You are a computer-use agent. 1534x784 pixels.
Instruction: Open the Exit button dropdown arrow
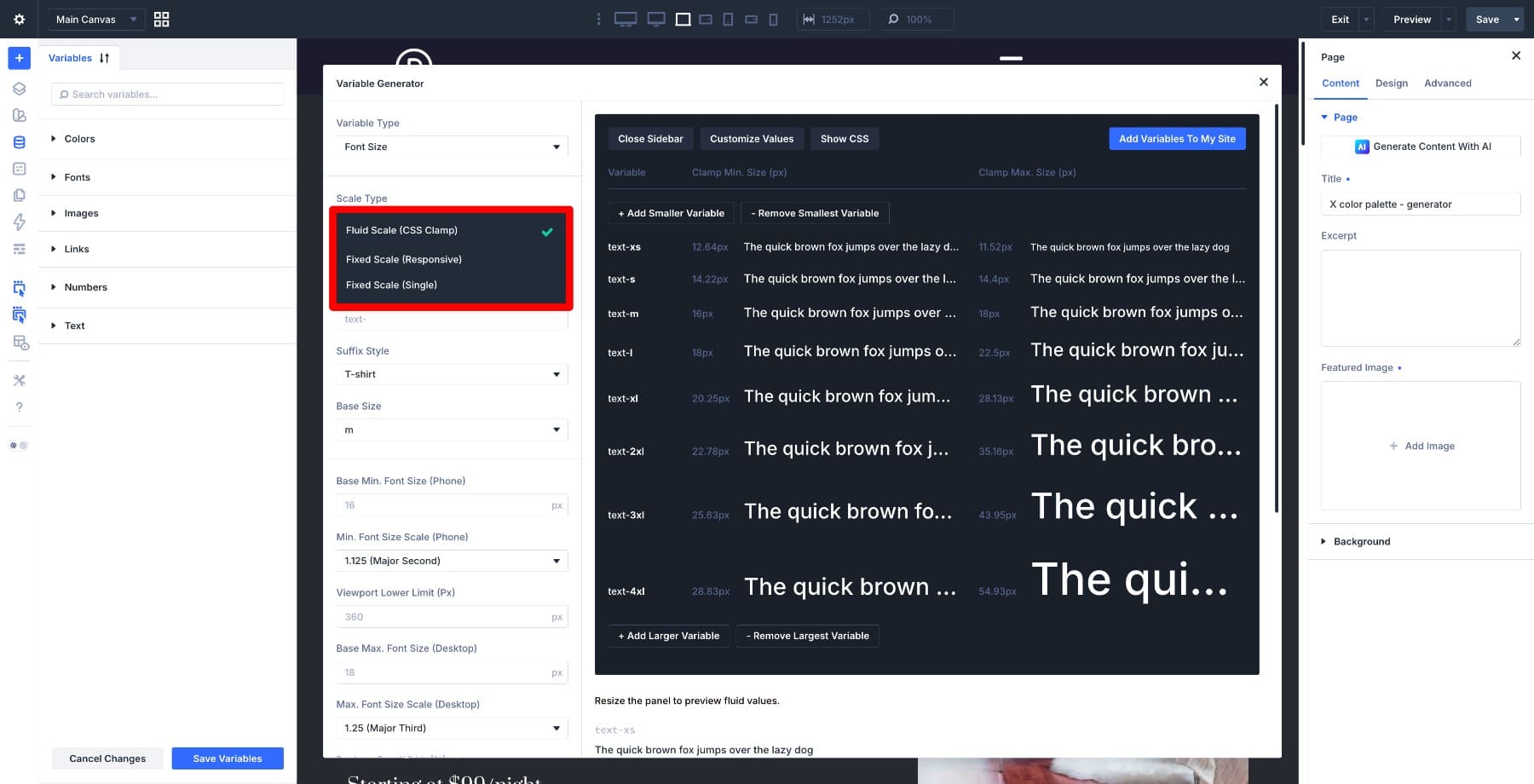pos(1366,19)
